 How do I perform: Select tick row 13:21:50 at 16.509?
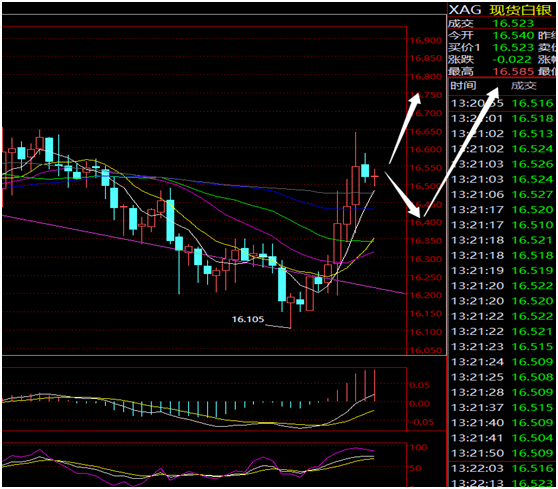502,453
